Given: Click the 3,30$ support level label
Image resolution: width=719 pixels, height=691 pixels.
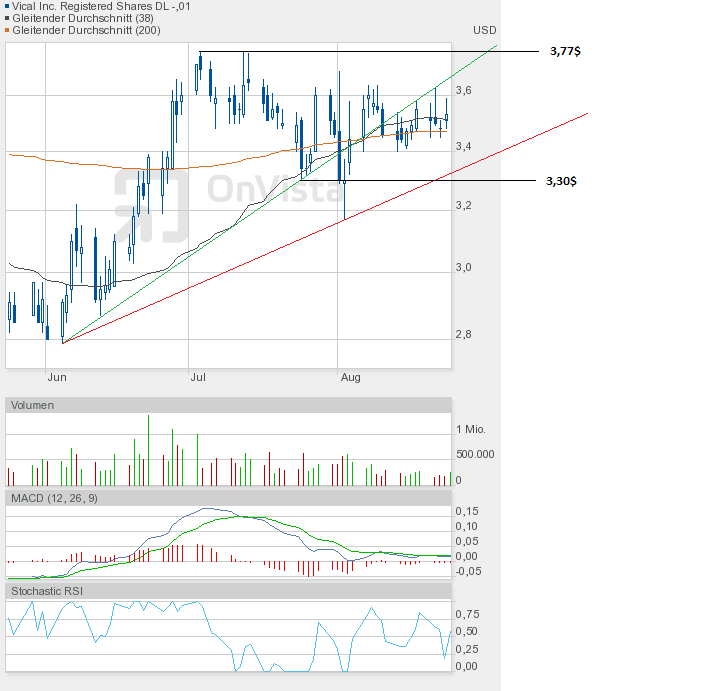Looking at the screenshot, I should [x=561, y=181].
